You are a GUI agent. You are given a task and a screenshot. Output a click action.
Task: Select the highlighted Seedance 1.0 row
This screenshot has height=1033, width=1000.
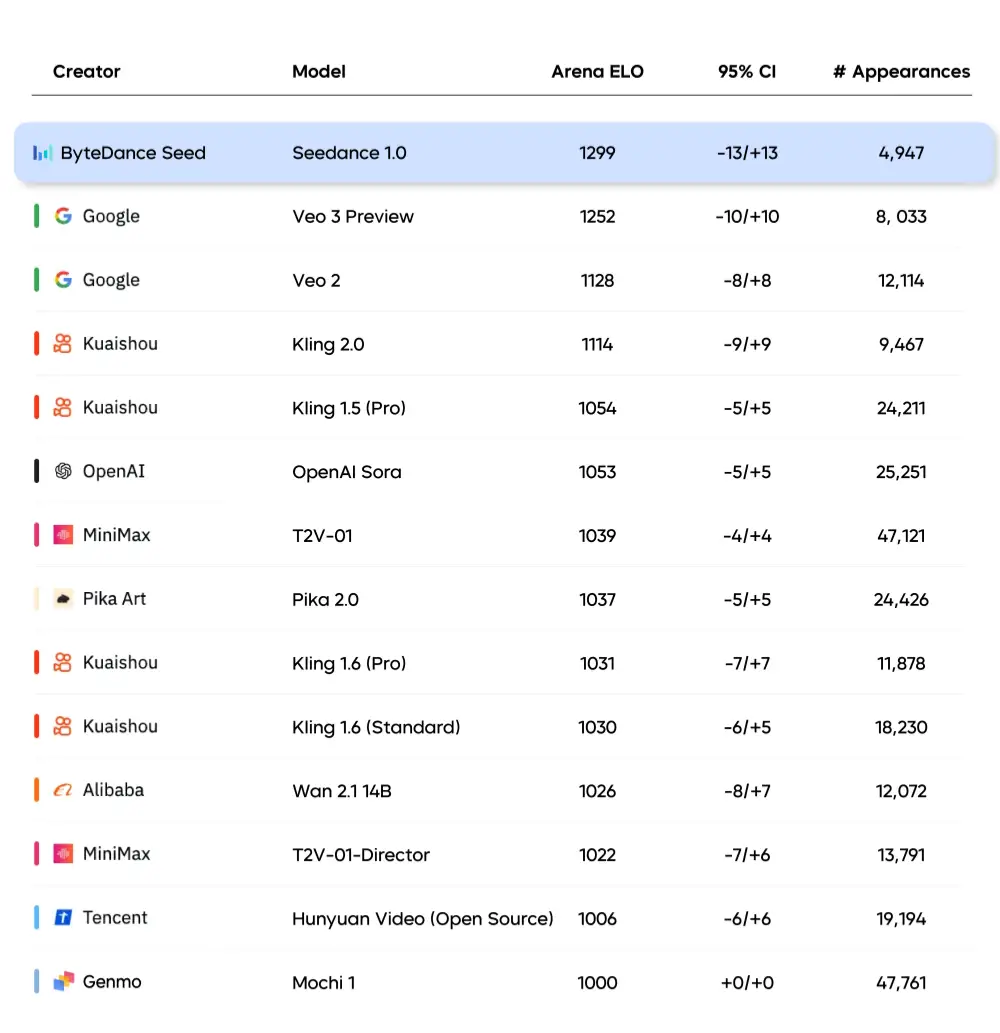(x=500, y=153)
